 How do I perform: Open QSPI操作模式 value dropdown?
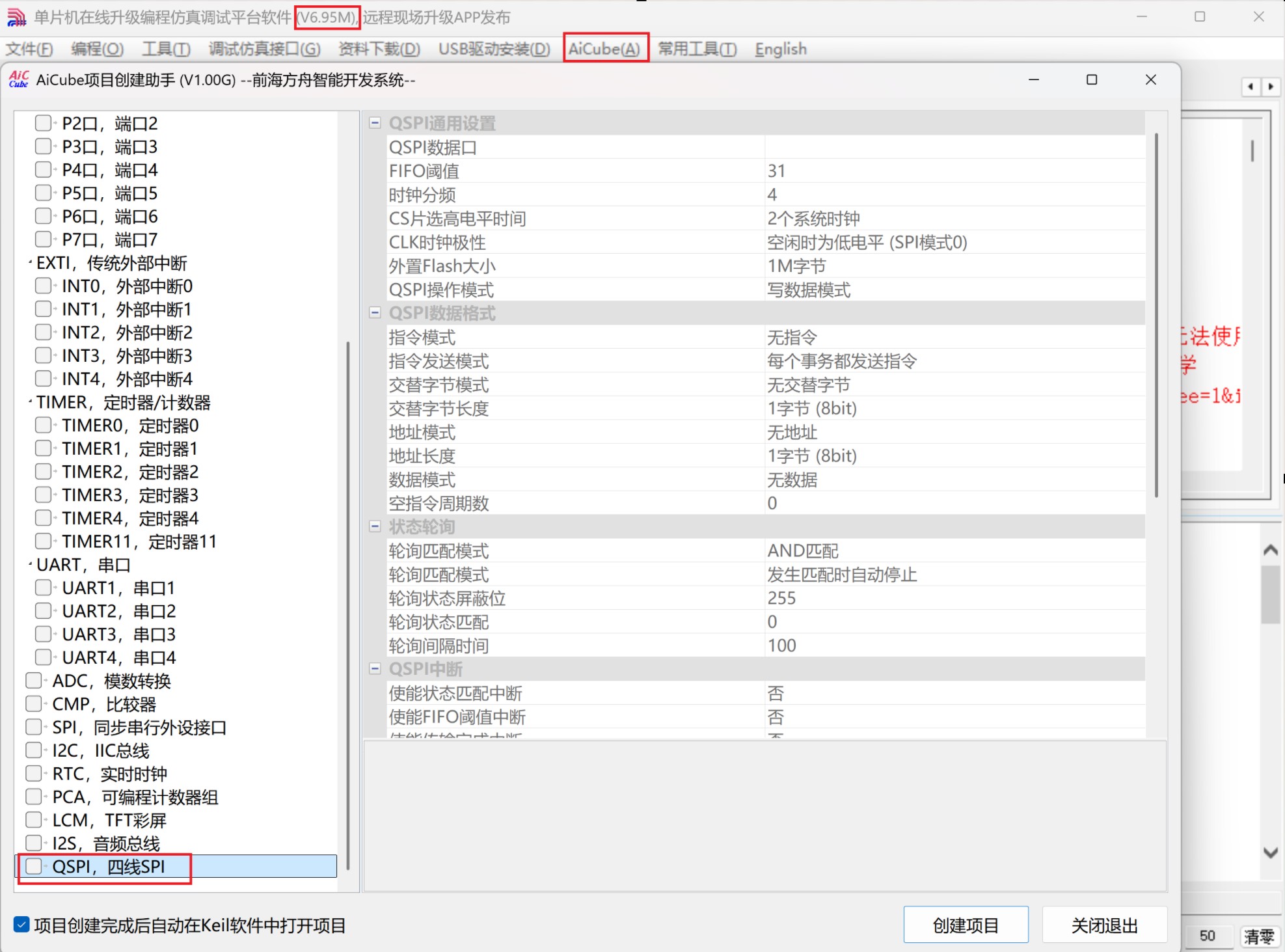954,290
